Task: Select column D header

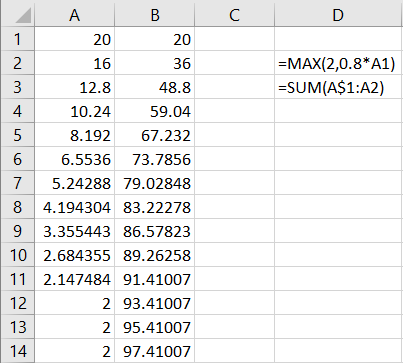Action: 339,15
